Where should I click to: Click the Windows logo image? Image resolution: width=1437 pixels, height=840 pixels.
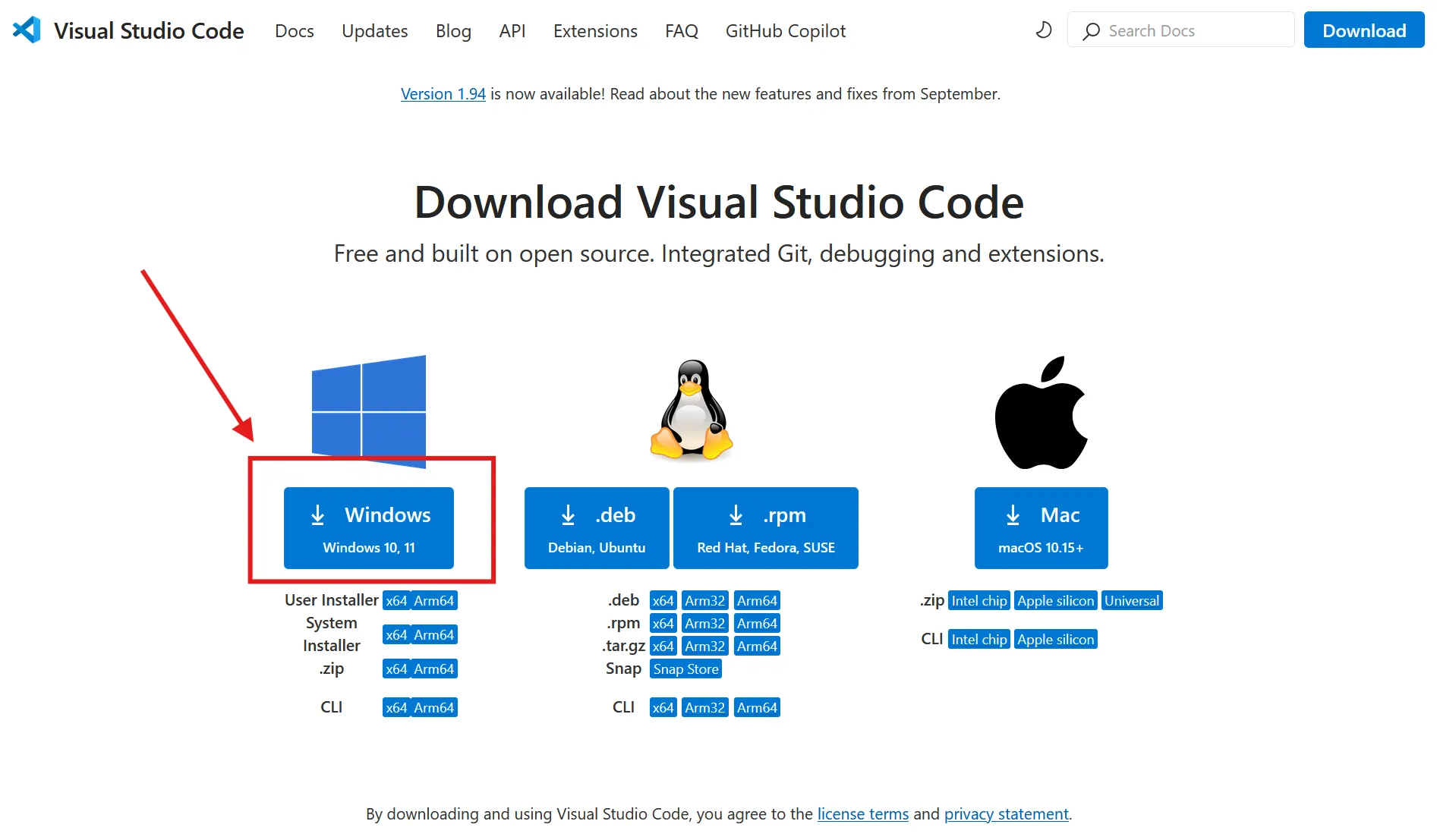coord(369,410)
